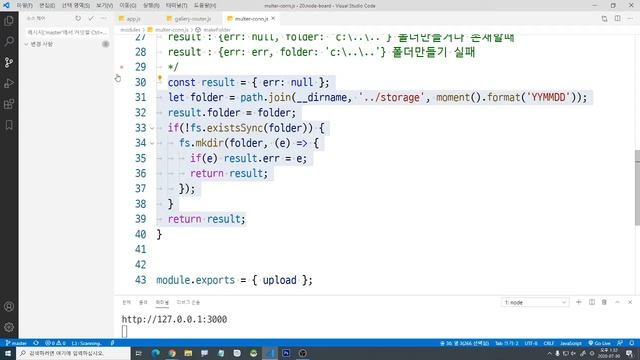Show hidden icons chevron in the system tray
This screenshot has height=360, width=640.
[549, 353]
